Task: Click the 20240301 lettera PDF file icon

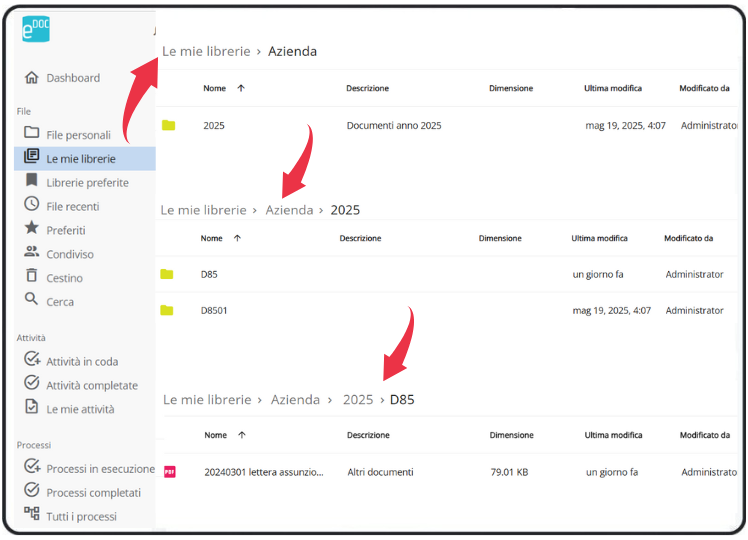Action: pos(169,472)
